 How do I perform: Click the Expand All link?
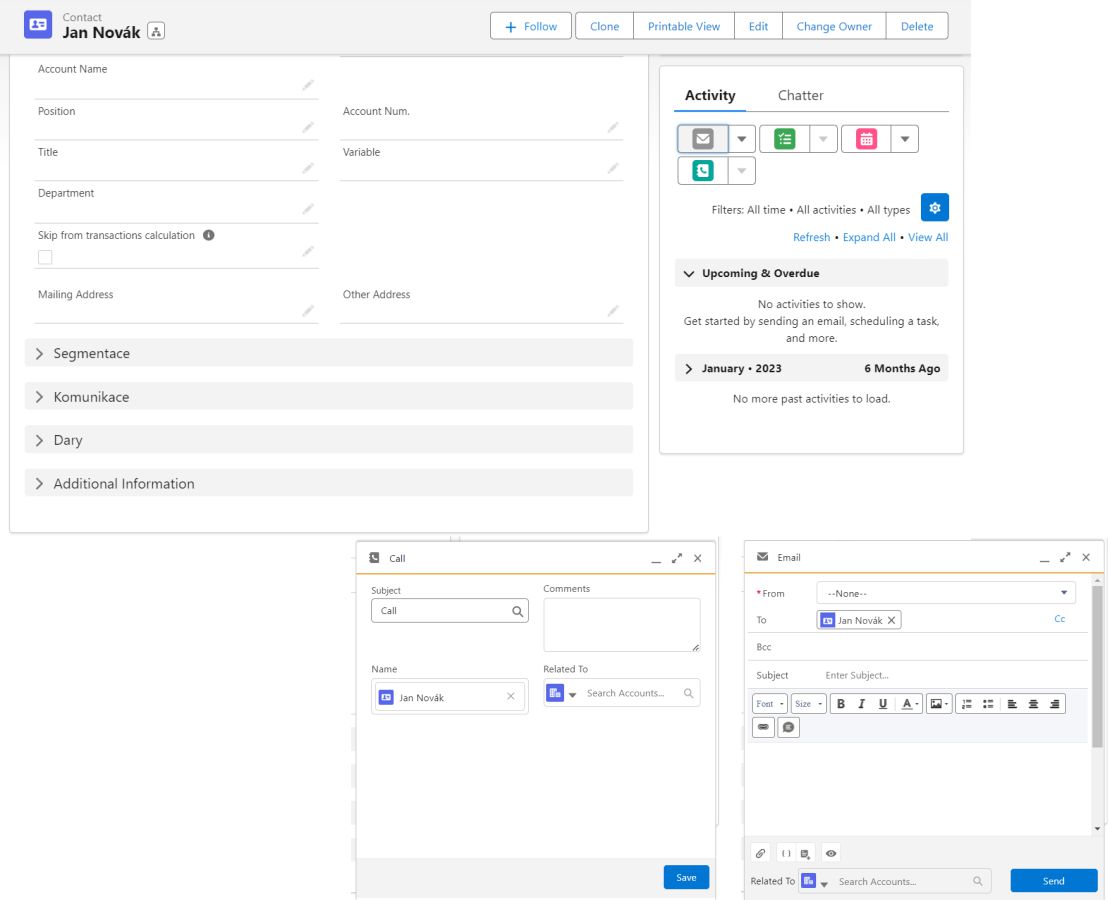pos(868,237)
